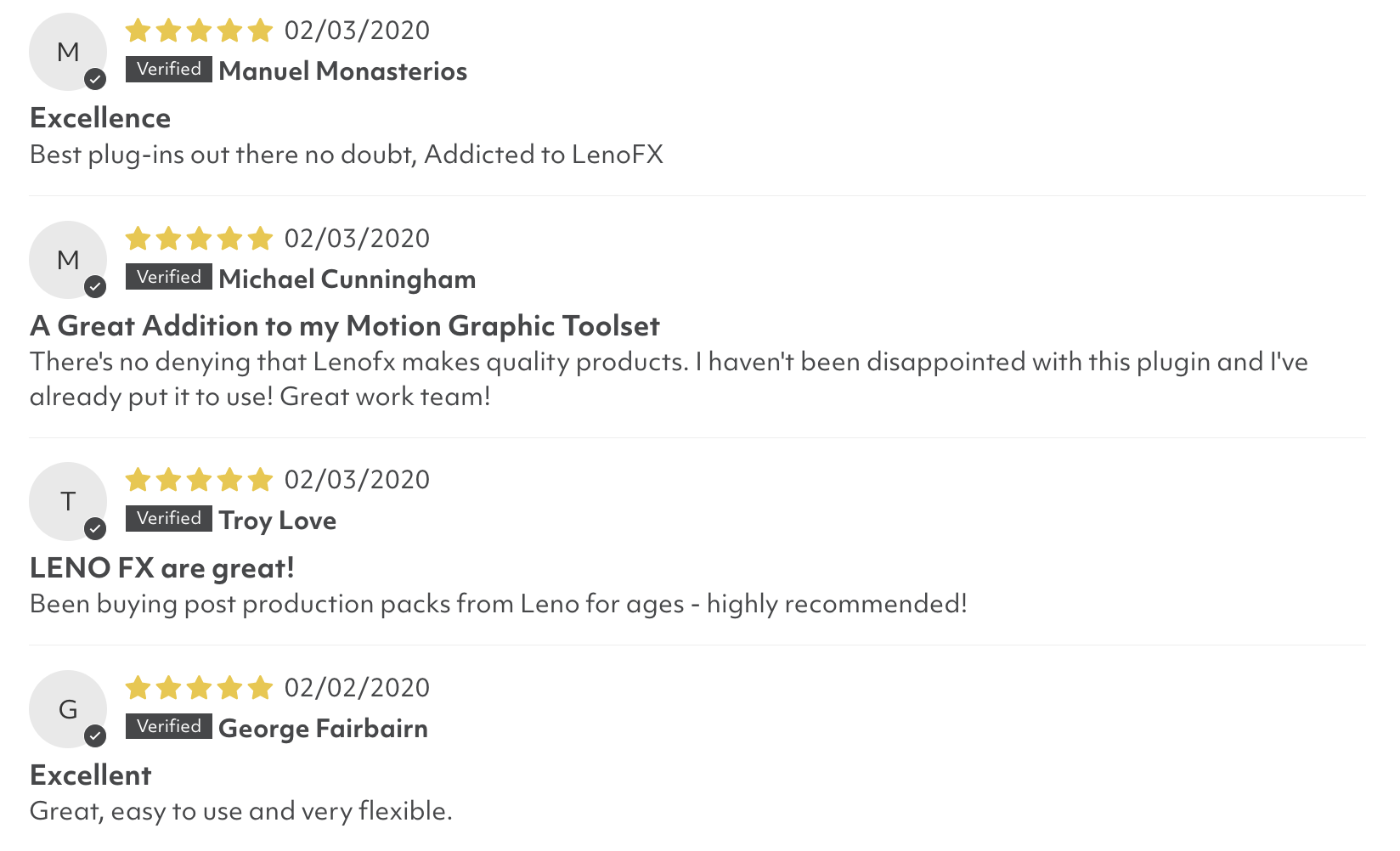Click the star rating on George's review
This screenshot has height=851, width=1400.
point(199,688)
